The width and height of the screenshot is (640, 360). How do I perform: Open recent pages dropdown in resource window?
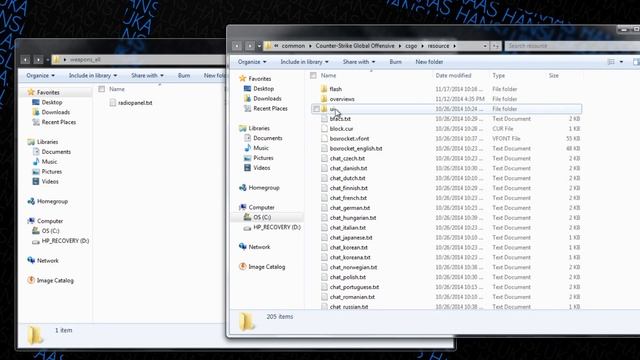coord(259,46)
